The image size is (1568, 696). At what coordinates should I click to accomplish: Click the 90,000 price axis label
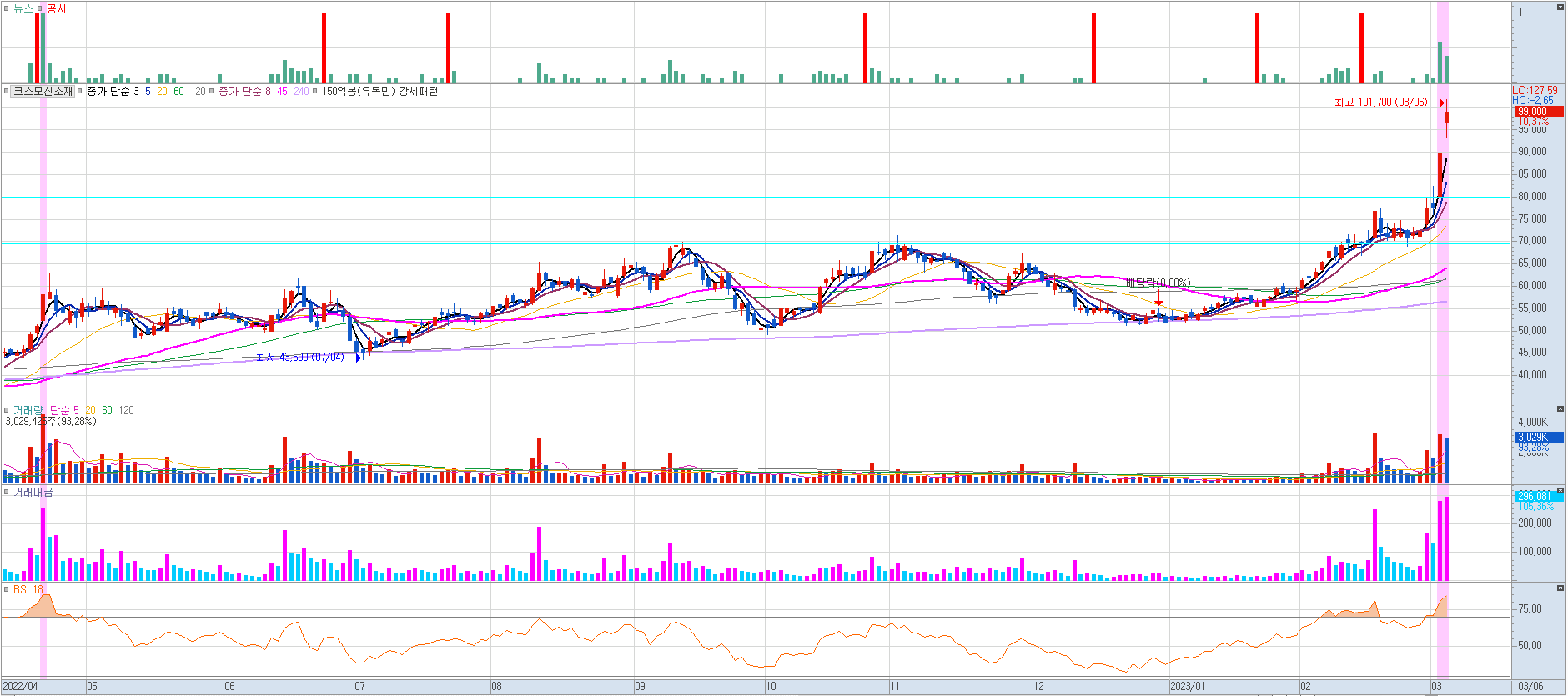[x=1532, y=151]
